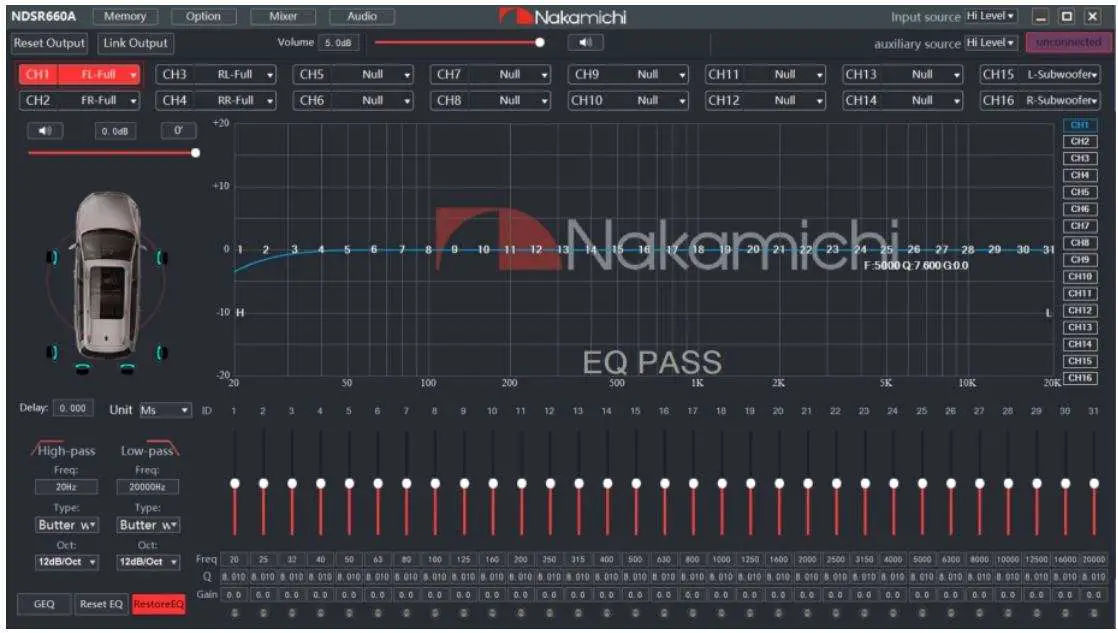Select the rear-right speaker on the car diagram
1118x633 pixels.
(160, 350)
